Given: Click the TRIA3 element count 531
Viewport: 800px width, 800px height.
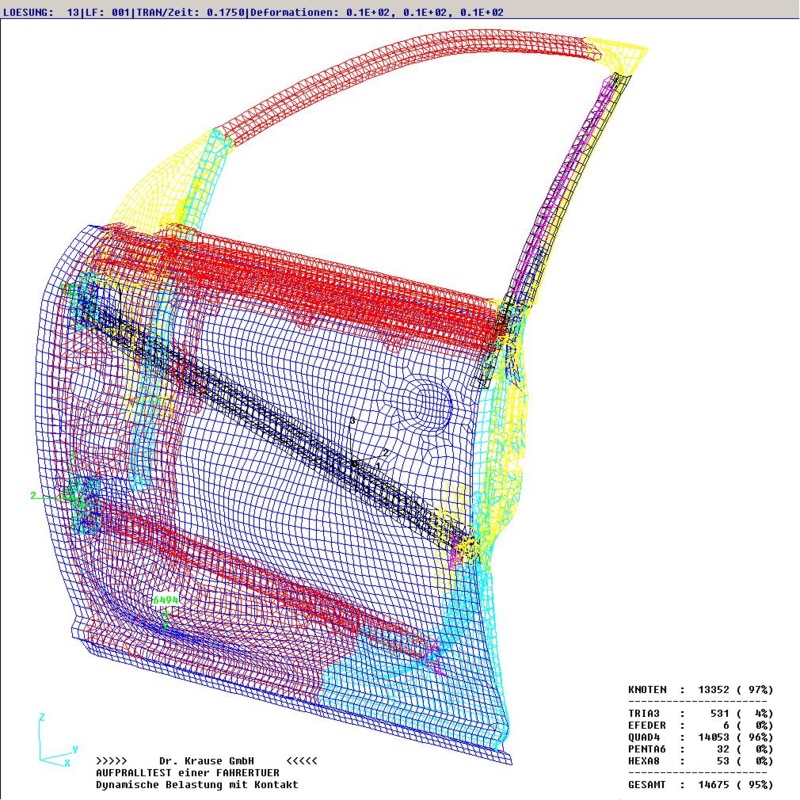Looking at the screenshot, I should pos(720,713).
